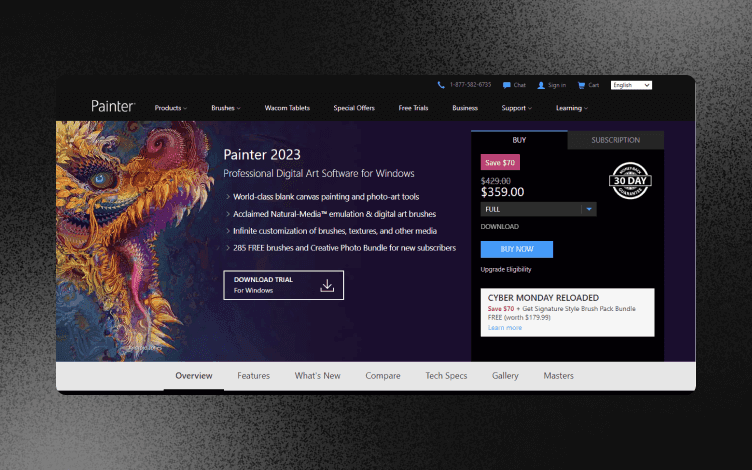Image resolution: width=752 pixels, height=470 pixels.
Task: Open the FULL version dropdown
Action: [x=539, y=209]
